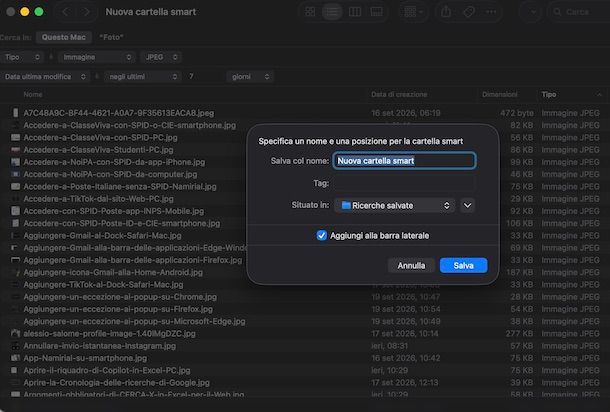Select Accedere-a-NoiPA-con-SPID-da-computer.jpg

(110, 174)
